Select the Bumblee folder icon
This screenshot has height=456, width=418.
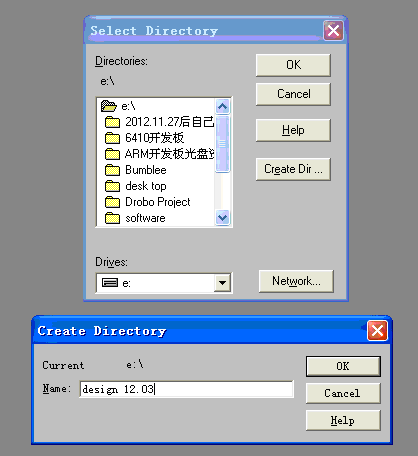point(112,170)
